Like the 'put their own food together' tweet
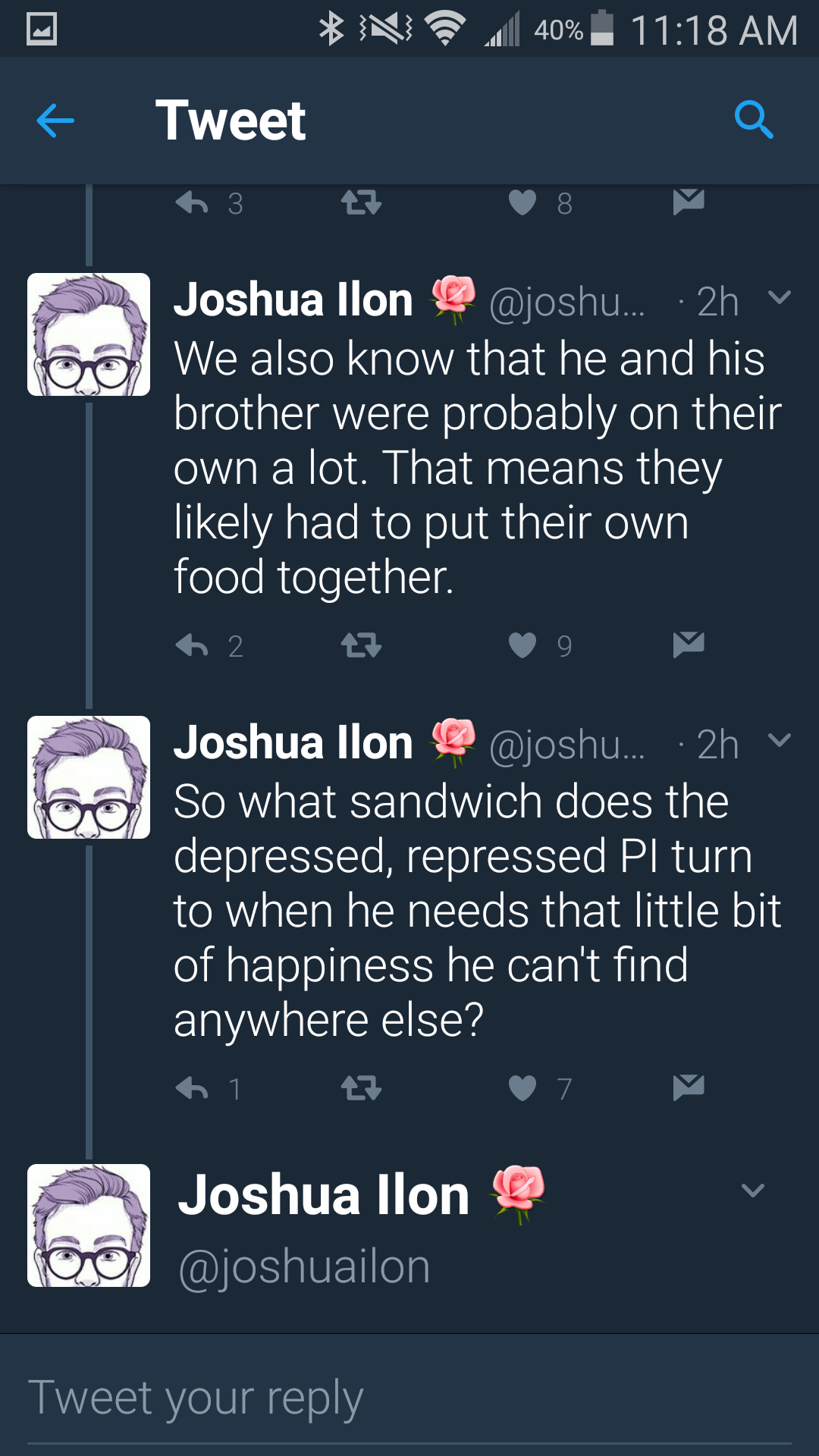 [x=522, y=646]
